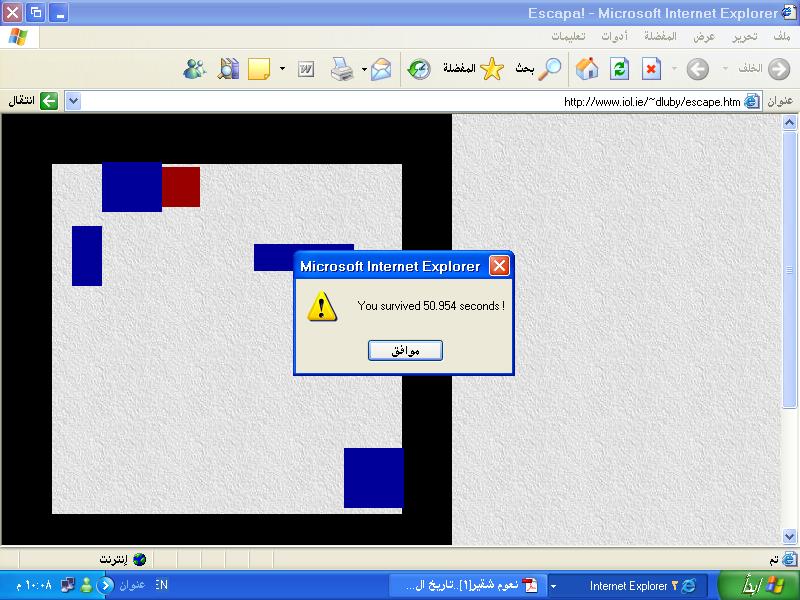This screenshot has width=800, height=600.
Task: Open the History toolbar icon
Action: tap(418, 69)
